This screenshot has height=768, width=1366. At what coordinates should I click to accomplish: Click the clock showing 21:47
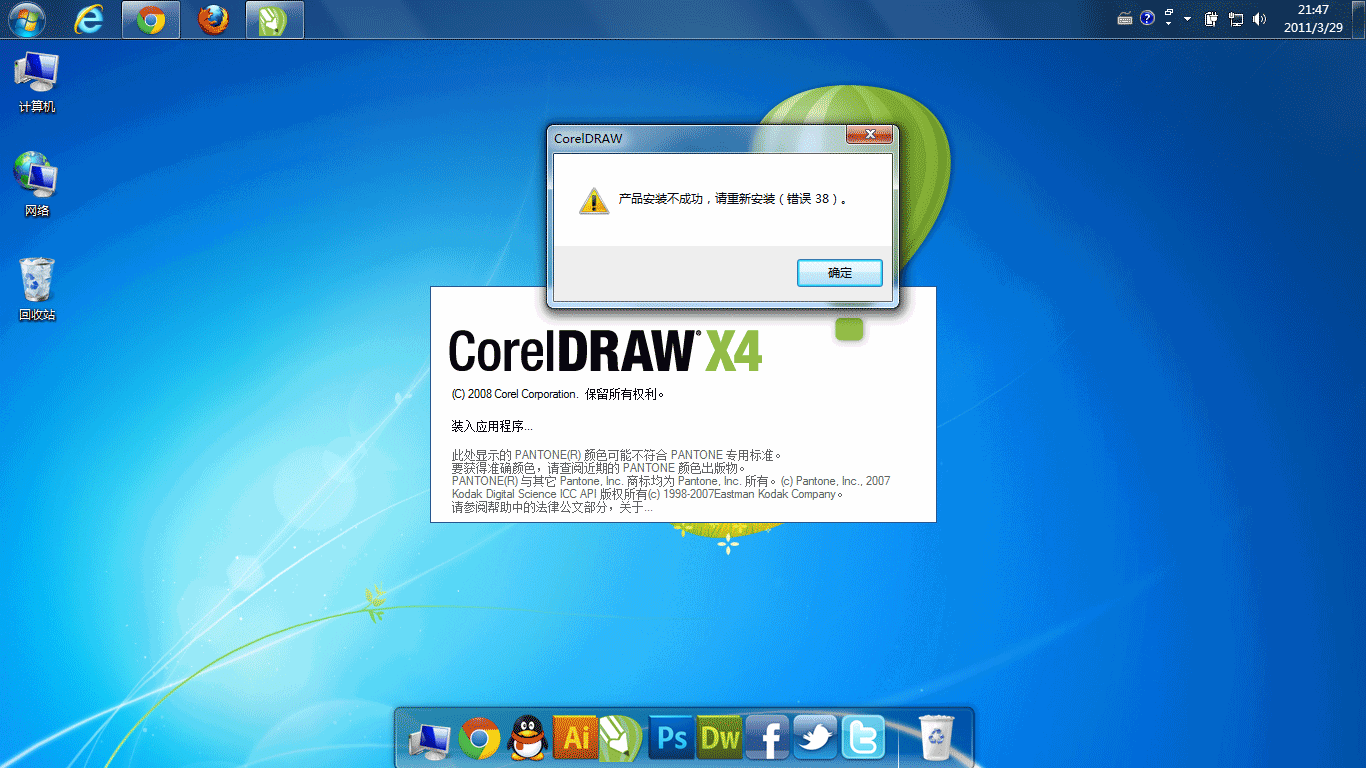[x=1313, y=10]
